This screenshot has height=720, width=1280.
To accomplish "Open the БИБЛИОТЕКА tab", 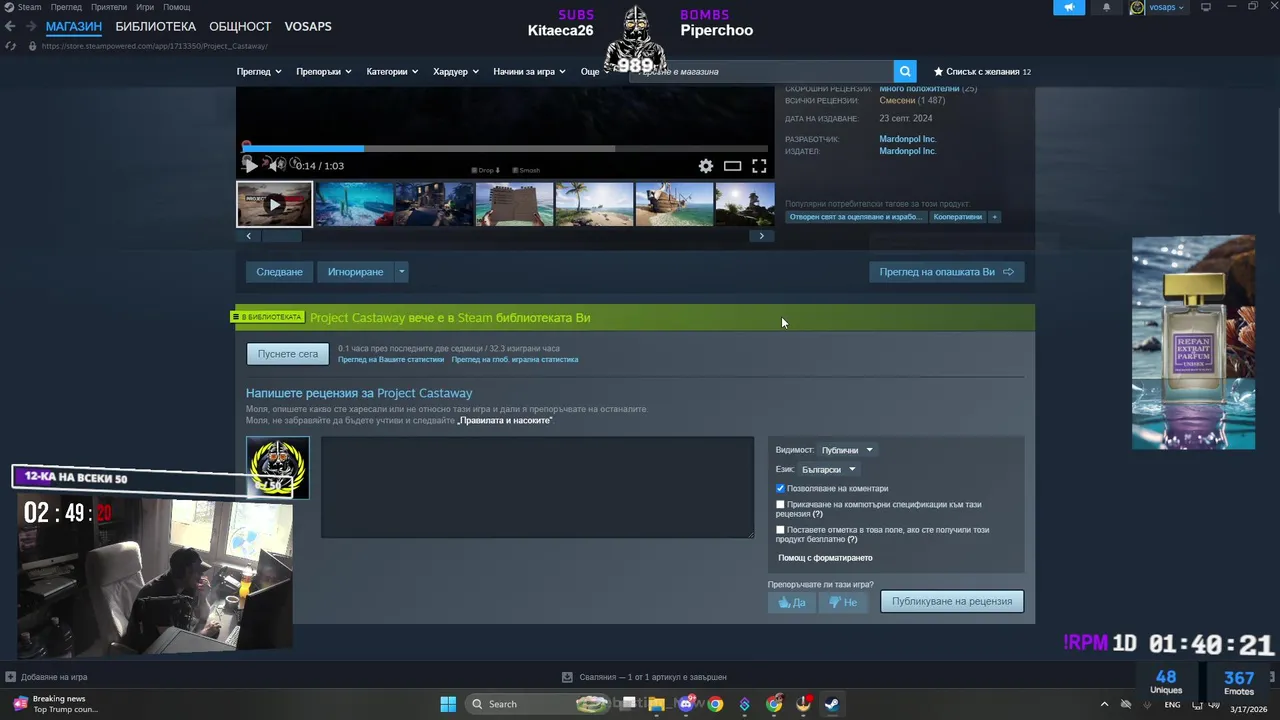I will [x=155, y=26].
